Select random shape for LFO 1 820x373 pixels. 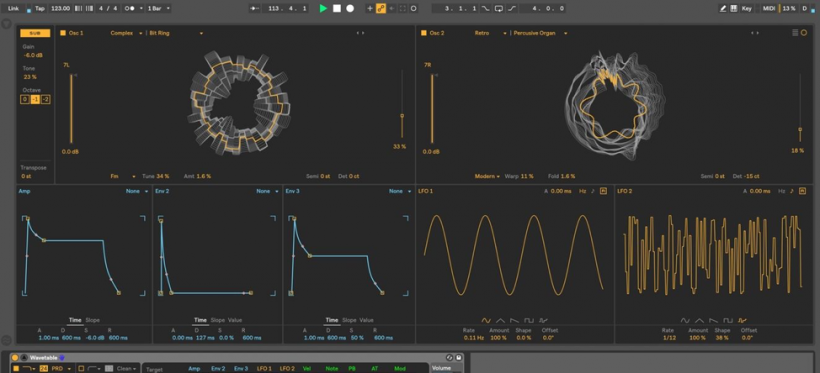(x=543, y=320)
